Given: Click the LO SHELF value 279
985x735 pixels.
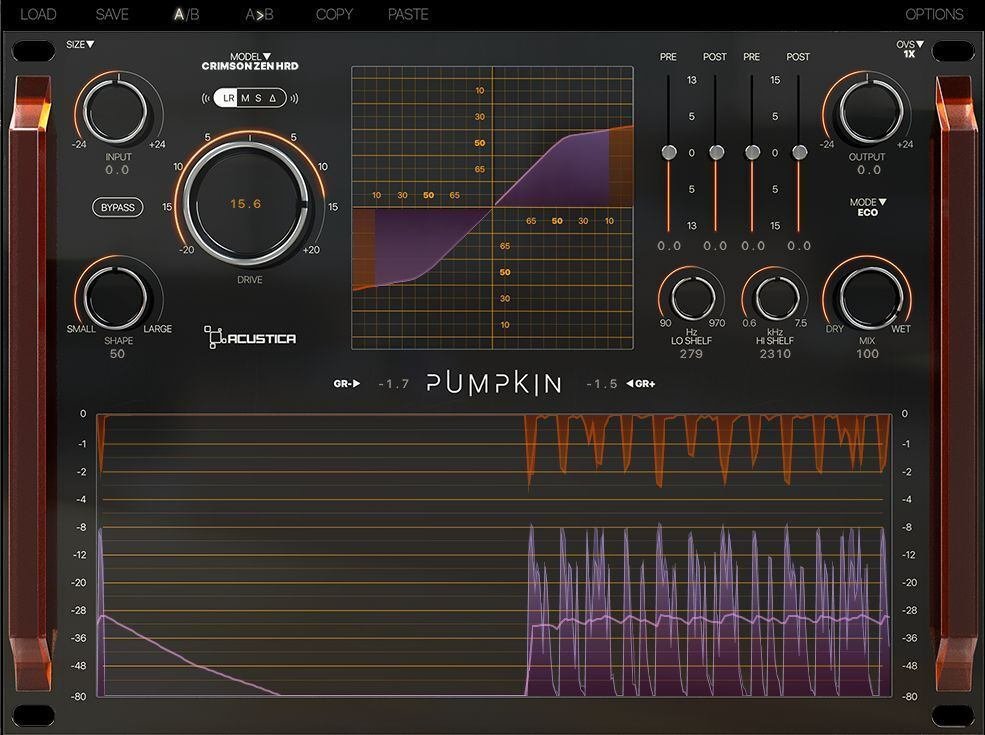Looking at the screenshot, I should click(691, 354).
